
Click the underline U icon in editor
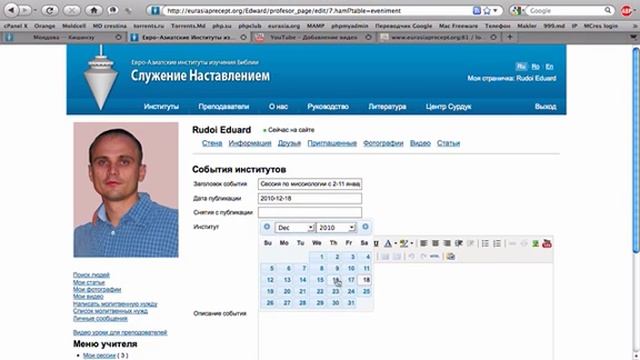(376, 244)
